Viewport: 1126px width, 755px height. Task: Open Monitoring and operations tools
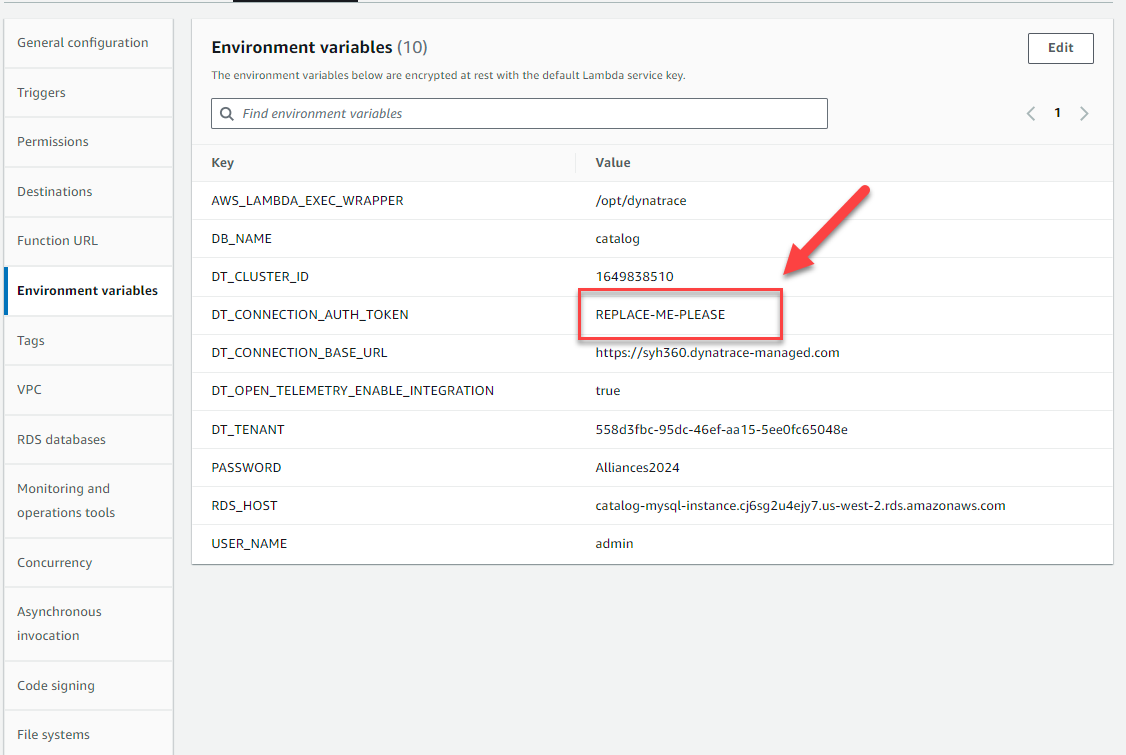coord(66,501)
